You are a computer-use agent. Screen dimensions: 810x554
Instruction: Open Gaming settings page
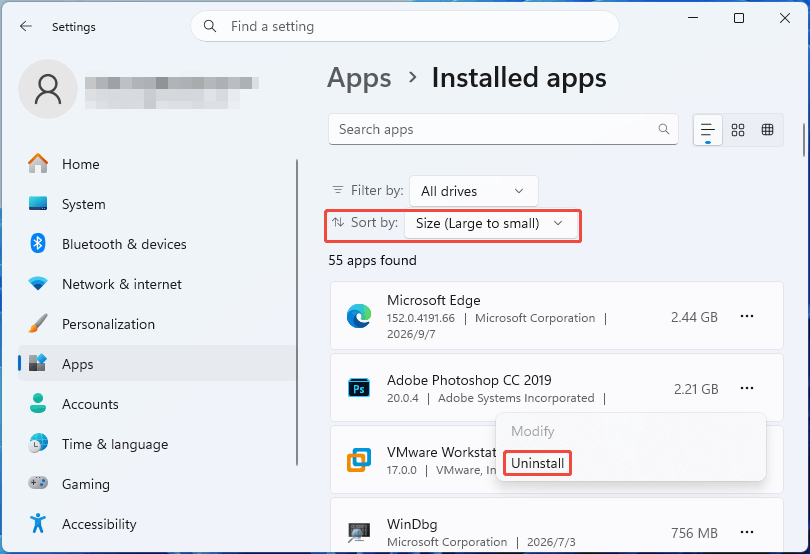157,484
